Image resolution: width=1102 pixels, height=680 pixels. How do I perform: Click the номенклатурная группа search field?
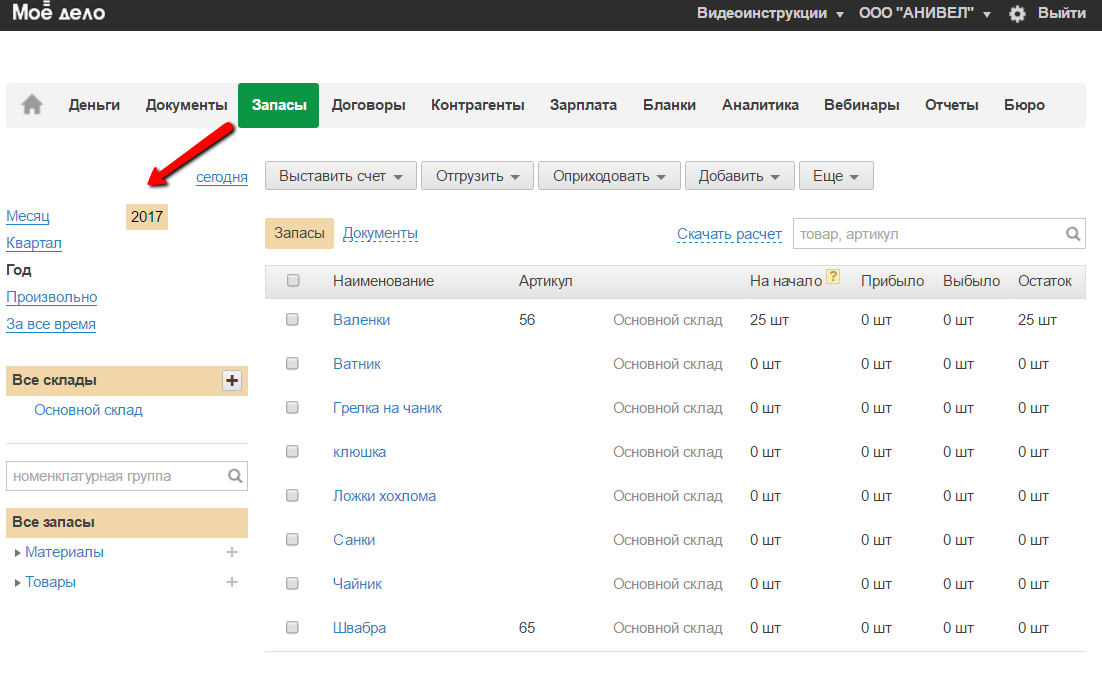(115, 477)
